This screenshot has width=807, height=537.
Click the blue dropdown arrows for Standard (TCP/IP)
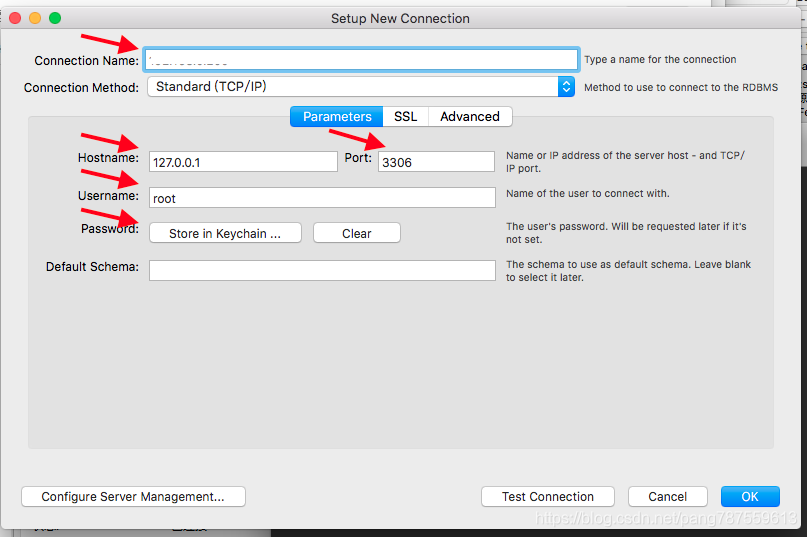click(x=566, y=86)
